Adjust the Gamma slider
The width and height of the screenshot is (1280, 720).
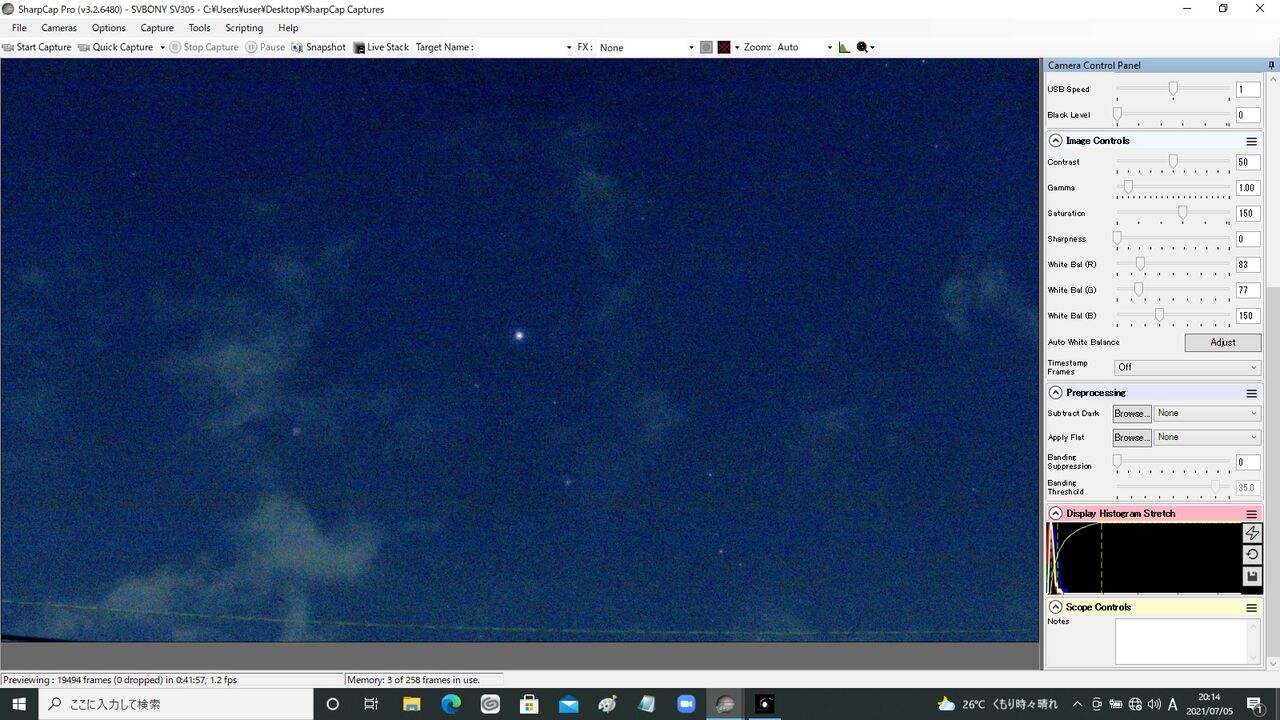(x=1173, y=187)
